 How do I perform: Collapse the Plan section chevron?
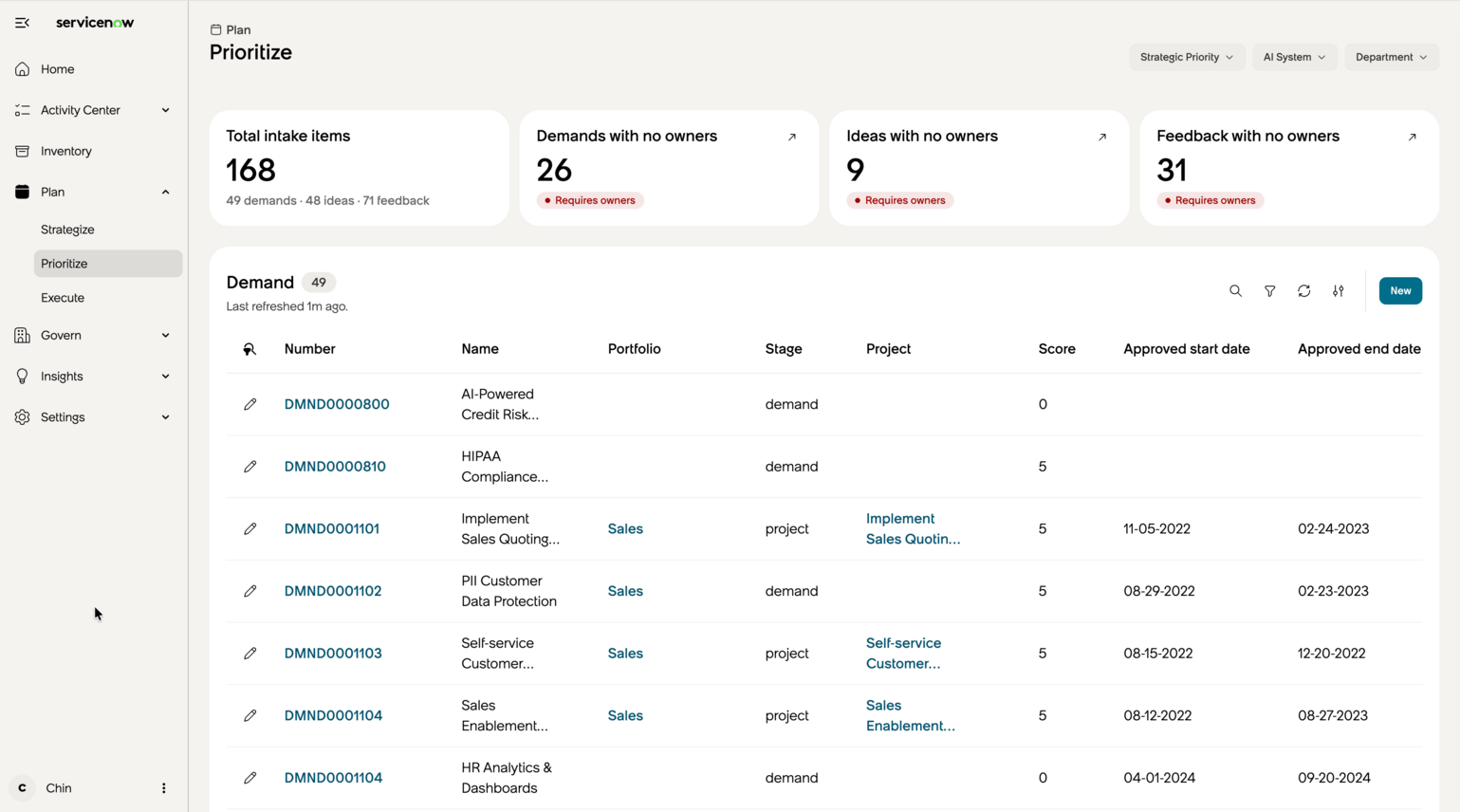(x=165, y=192)
